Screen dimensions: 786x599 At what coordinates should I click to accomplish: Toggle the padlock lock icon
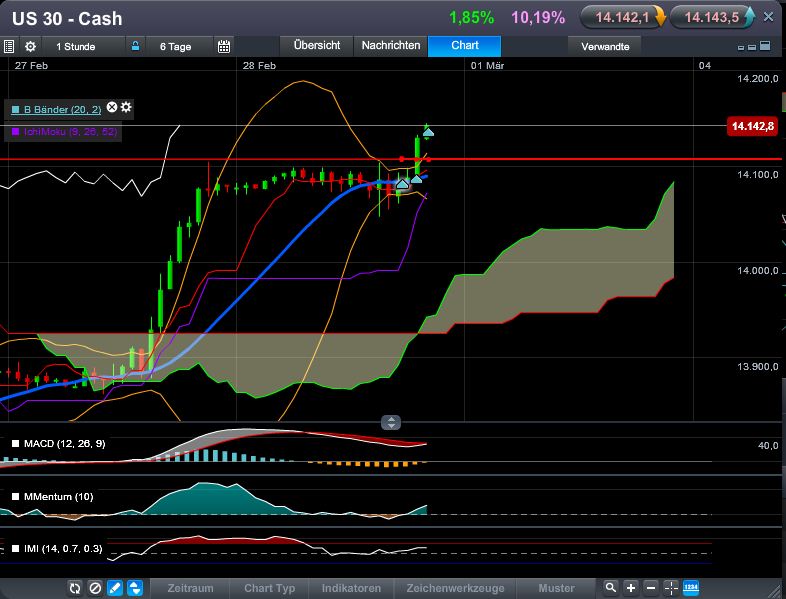135,46
